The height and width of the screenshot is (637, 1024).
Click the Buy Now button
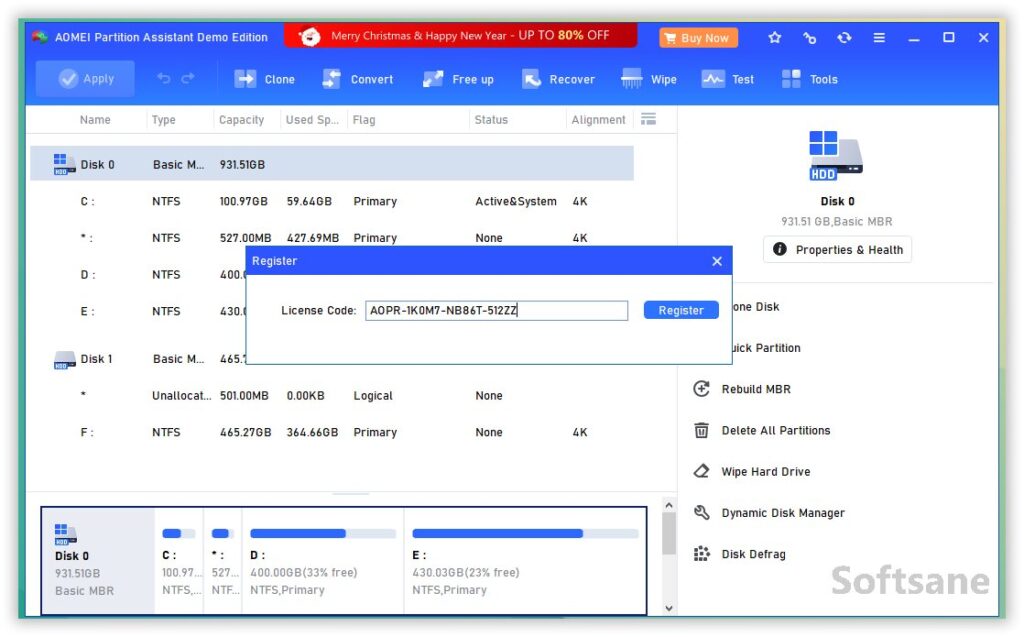point(698,38)
